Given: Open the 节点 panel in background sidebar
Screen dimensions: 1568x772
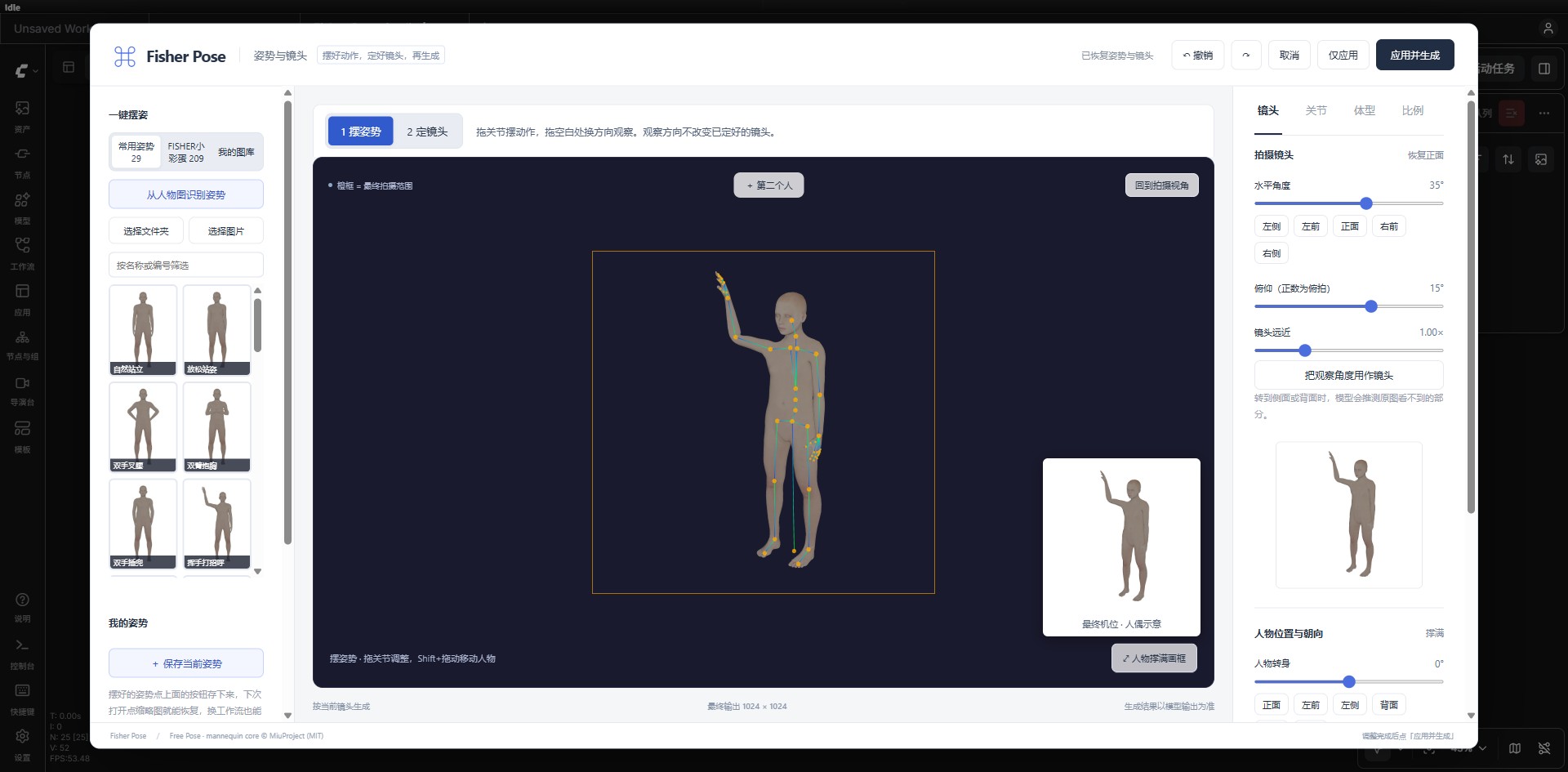Looking at the screenshot, I should (22, 162).
